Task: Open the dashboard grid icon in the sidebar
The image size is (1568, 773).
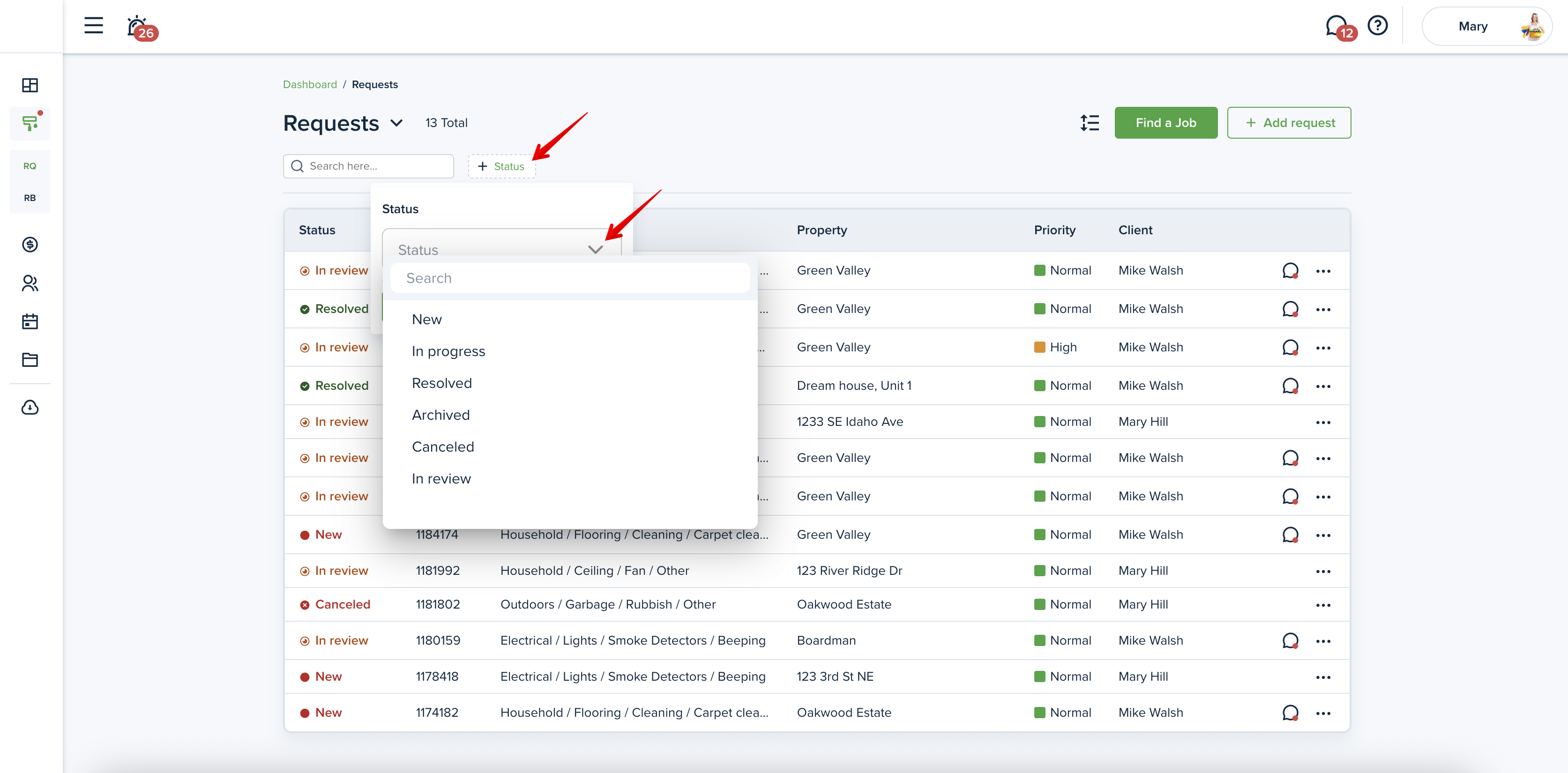Action: 30,85
